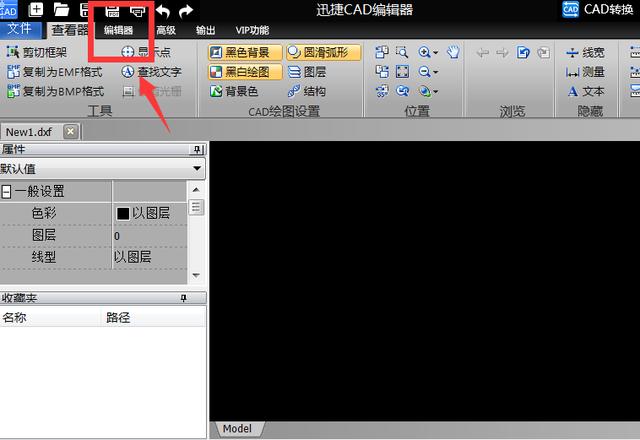Toggle the 黑色背景 option
This screenshot has height=440, width=640.
(245, 52)
